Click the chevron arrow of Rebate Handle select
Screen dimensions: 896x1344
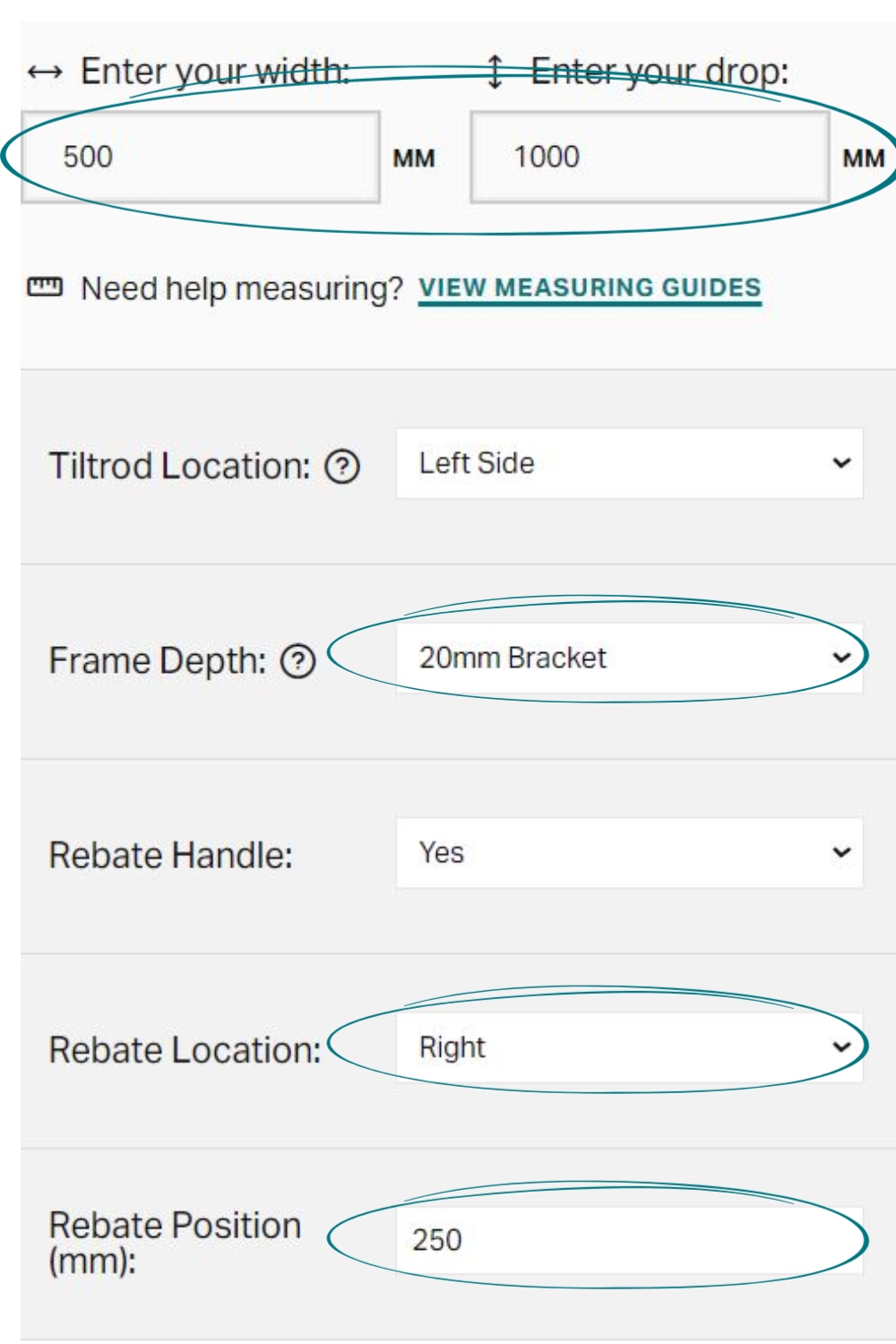(841, 852)
